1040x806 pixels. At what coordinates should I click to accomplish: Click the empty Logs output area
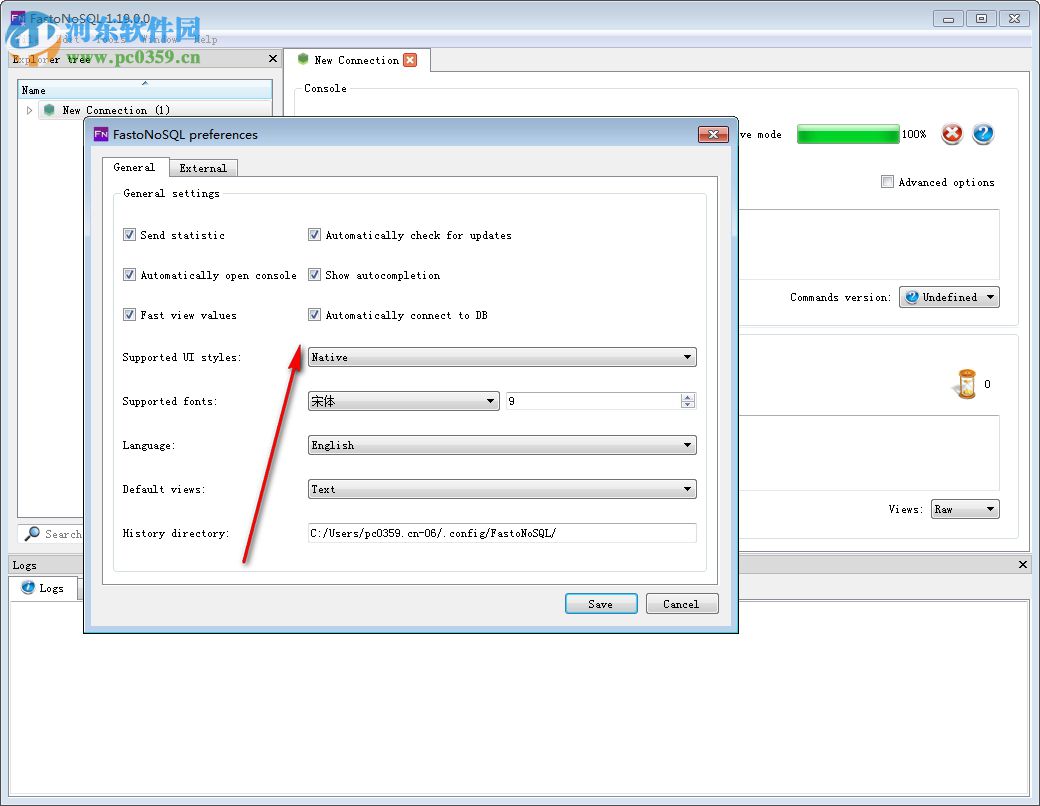click(x=519, y=697)
